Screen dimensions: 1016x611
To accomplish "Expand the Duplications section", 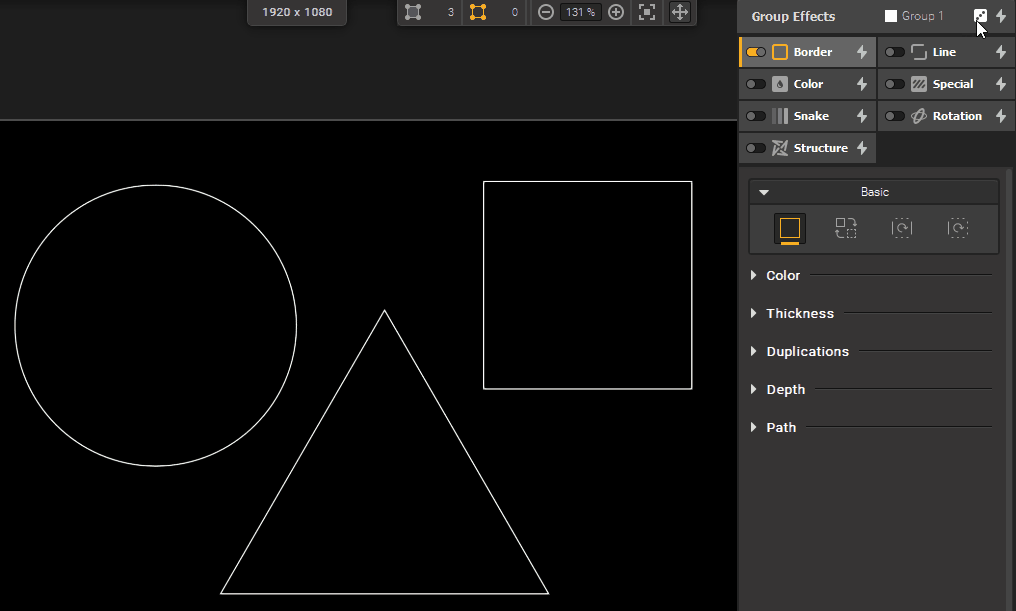I will point(806,351).
